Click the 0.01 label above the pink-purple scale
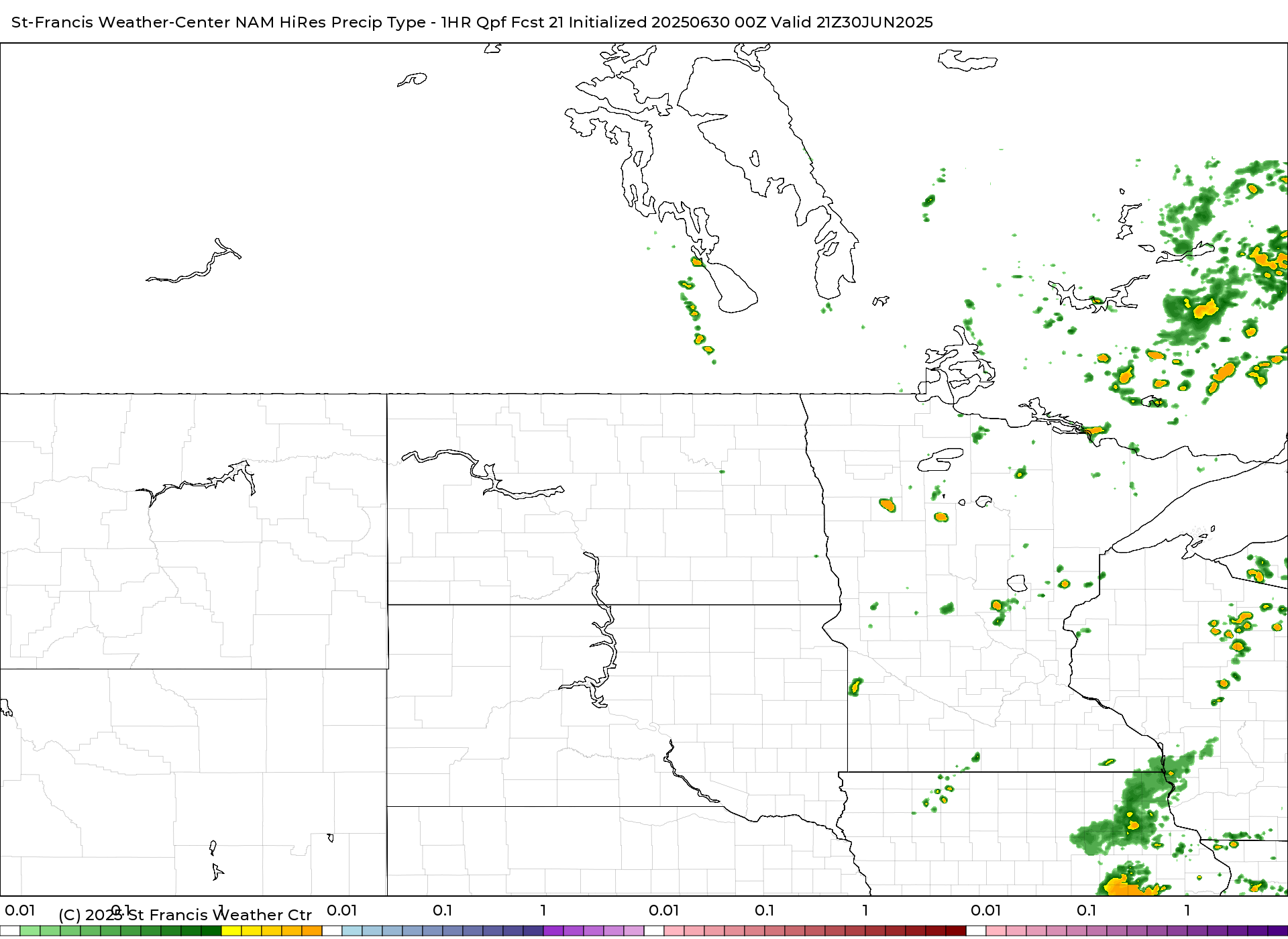This screenshot has width=1288, height=939. point(986,910)
